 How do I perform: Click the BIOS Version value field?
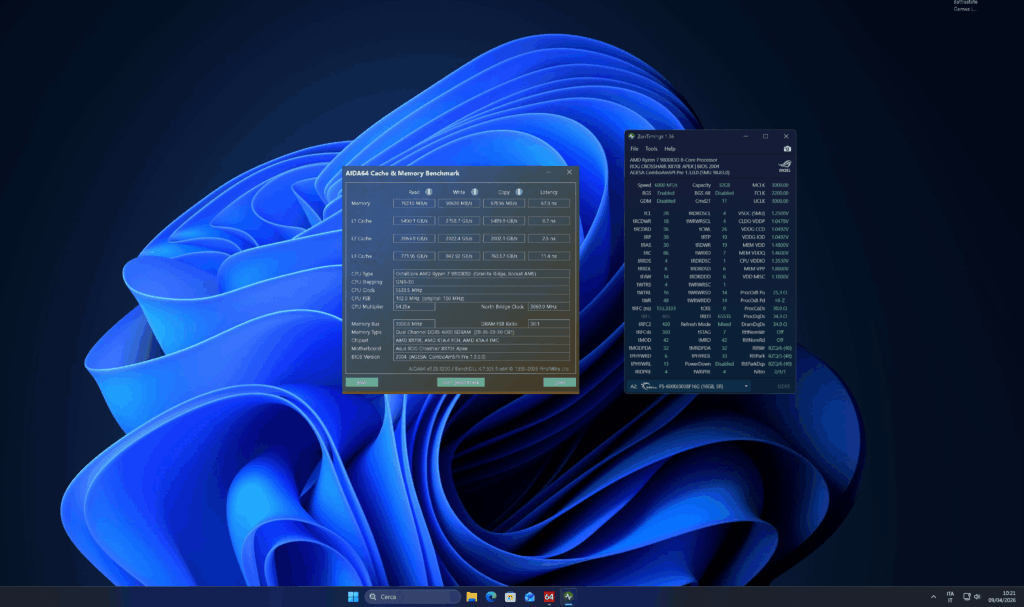[481, 357]
